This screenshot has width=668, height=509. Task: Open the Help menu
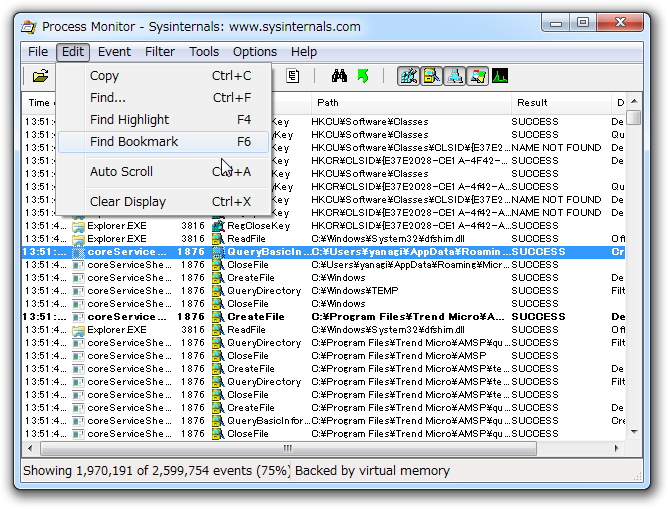point(304,52)
